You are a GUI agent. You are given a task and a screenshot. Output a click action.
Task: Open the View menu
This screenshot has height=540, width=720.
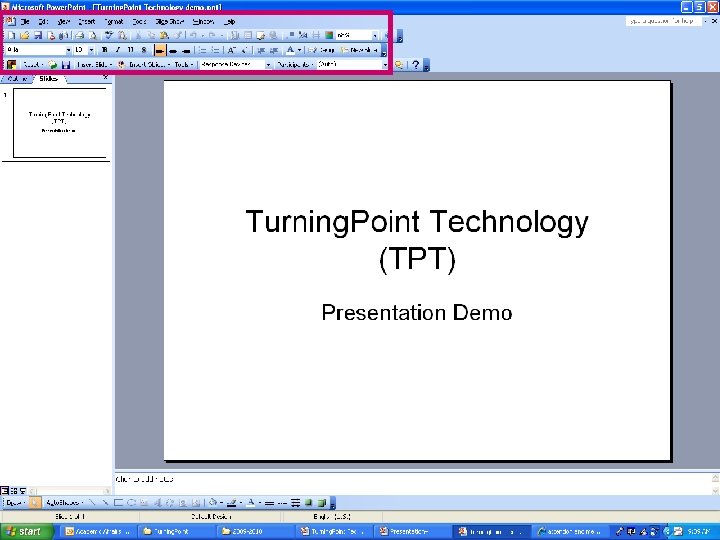click(63, 22)
